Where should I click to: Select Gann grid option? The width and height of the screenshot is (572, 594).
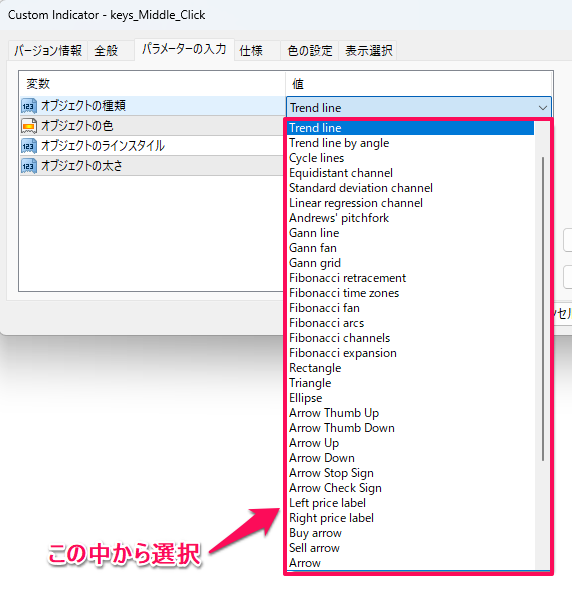[410, 263]
